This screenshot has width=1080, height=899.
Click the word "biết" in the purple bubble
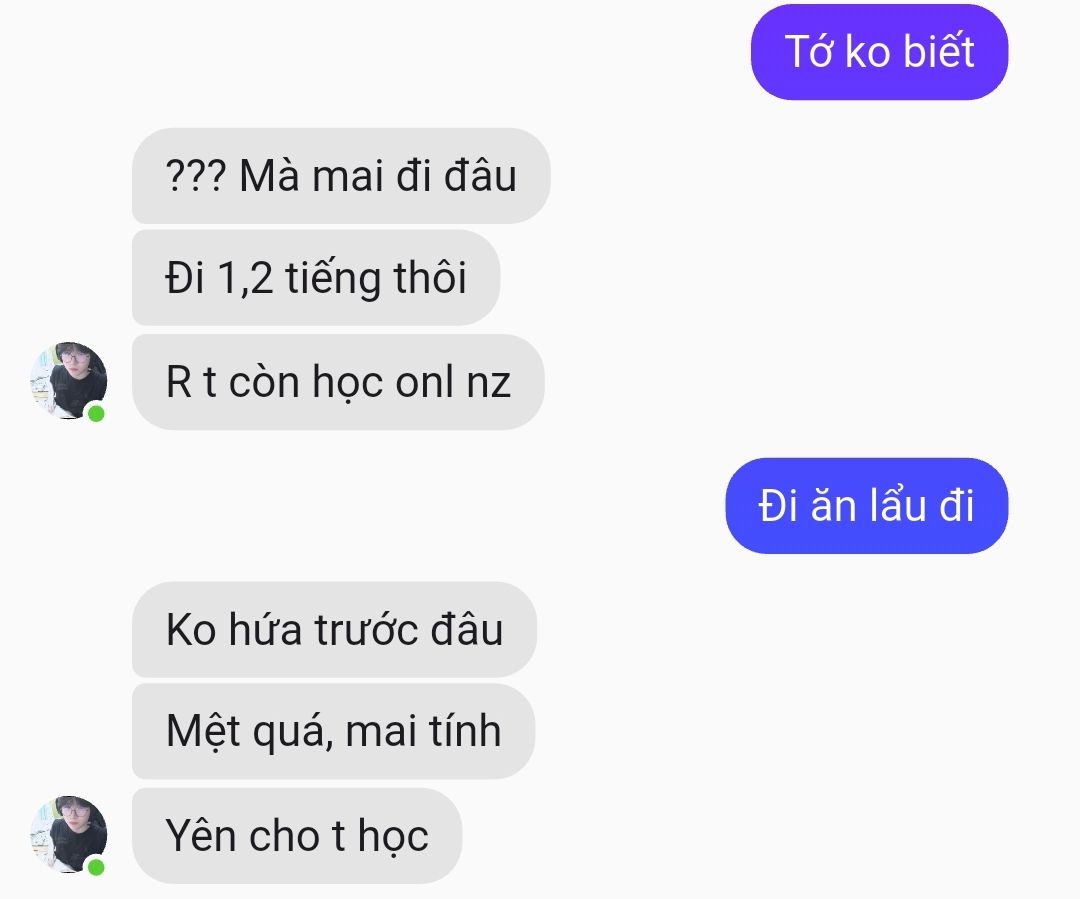(x=939, y=51)
